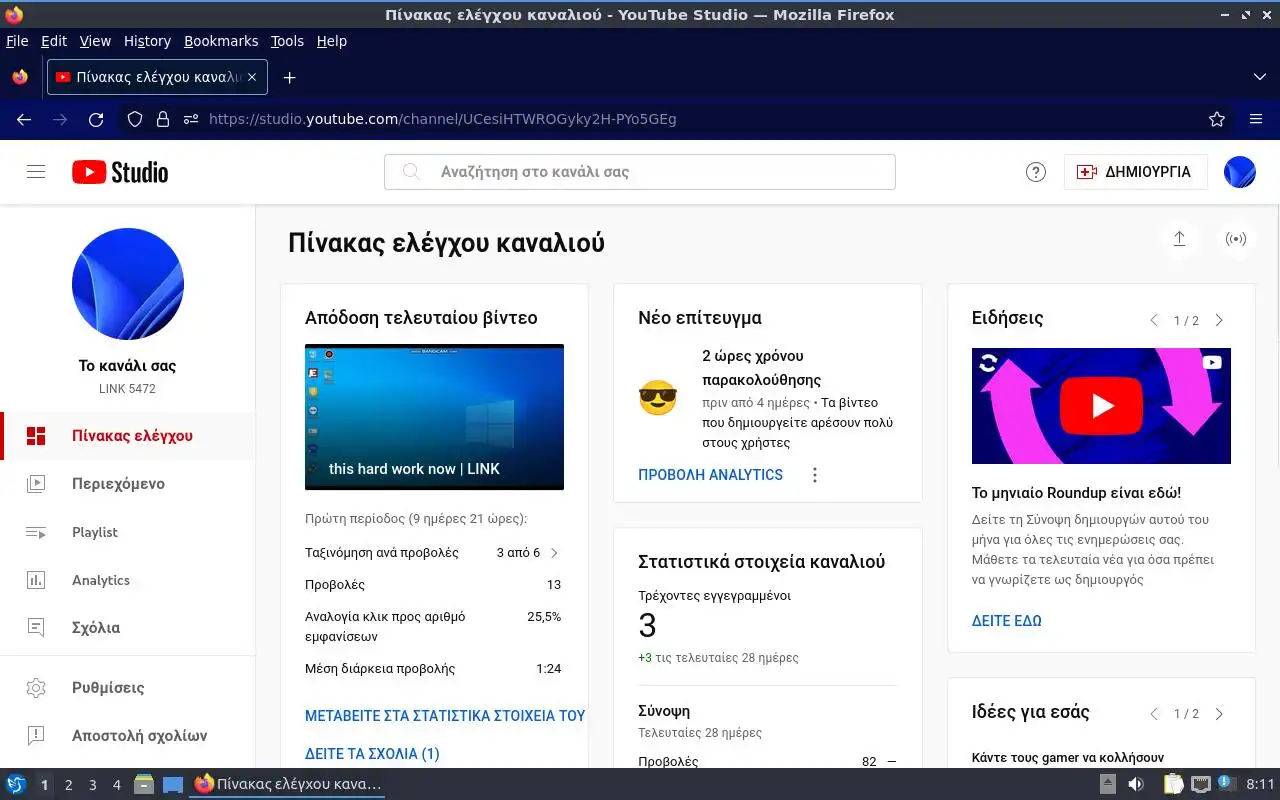Open Analytics in the sidebar
This screenshot has width=1280, height=800.
128,580
